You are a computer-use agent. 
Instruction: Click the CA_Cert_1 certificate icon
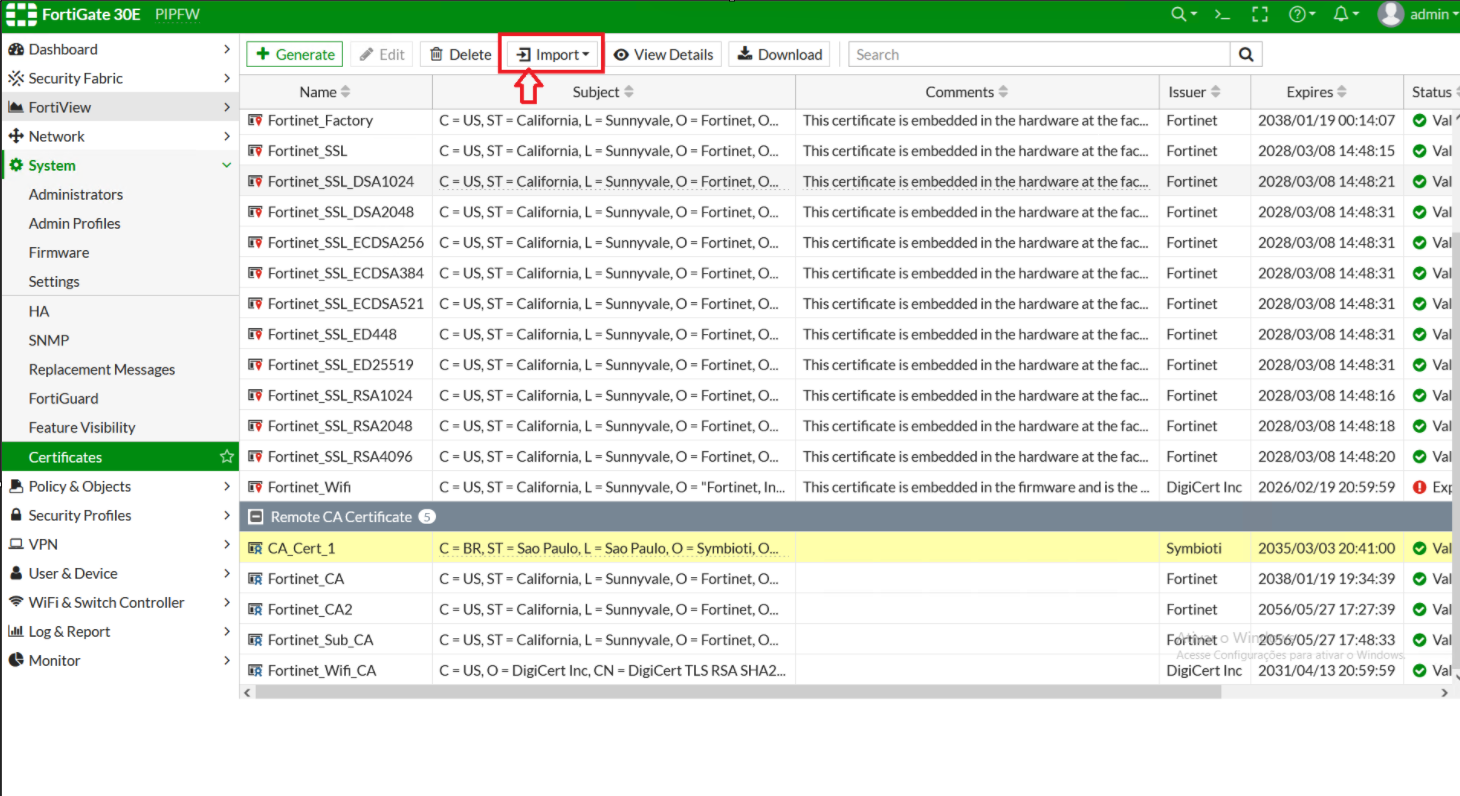click(x=255, y=548)
